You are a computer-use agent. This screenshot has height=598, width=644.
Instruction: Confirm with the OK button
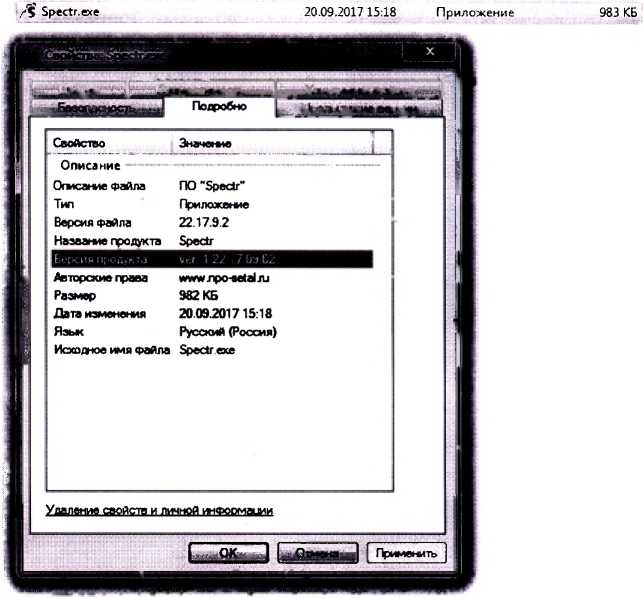point(228,553)
